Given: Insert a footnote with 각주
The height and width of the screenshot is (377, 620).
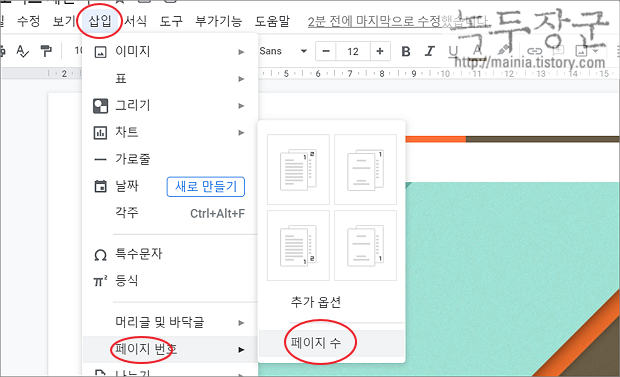Looking at the screenshot, I should [170, 213].
